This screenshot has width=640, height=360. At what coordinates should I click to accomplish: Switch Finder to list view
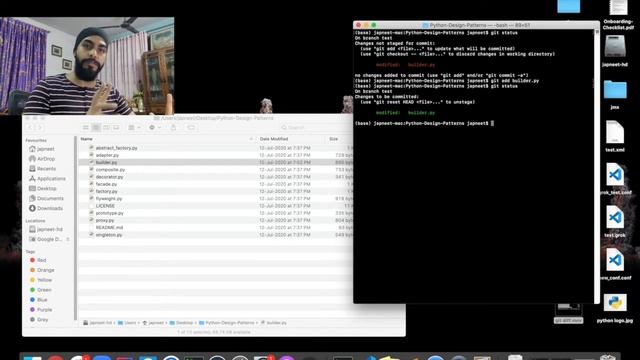point(96,128)
